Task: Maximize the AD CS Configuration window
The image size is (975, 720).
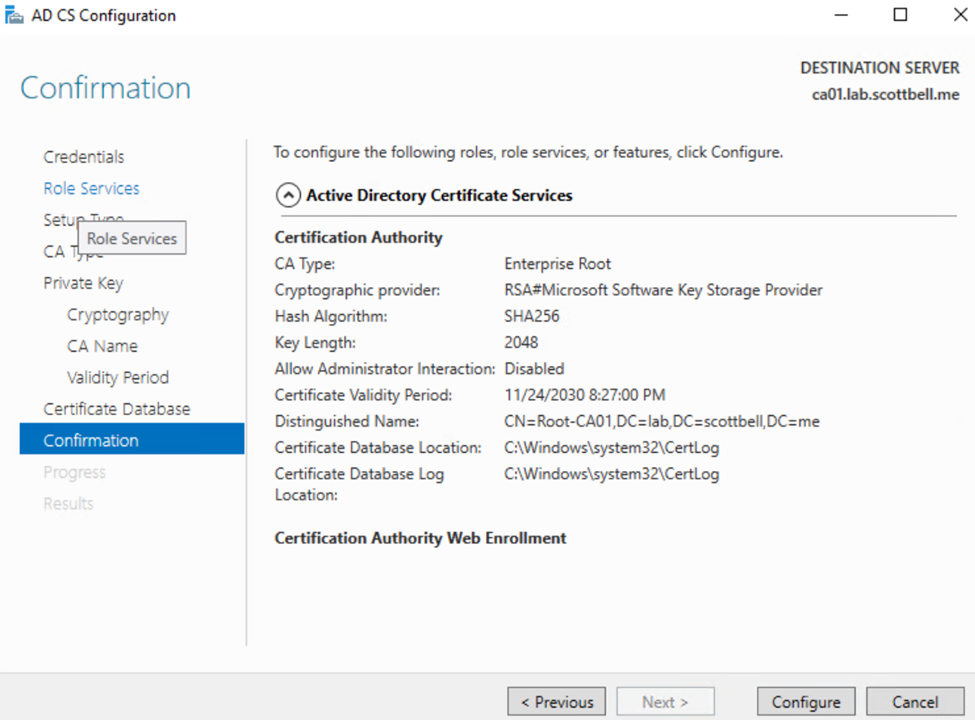Action: 900,15
